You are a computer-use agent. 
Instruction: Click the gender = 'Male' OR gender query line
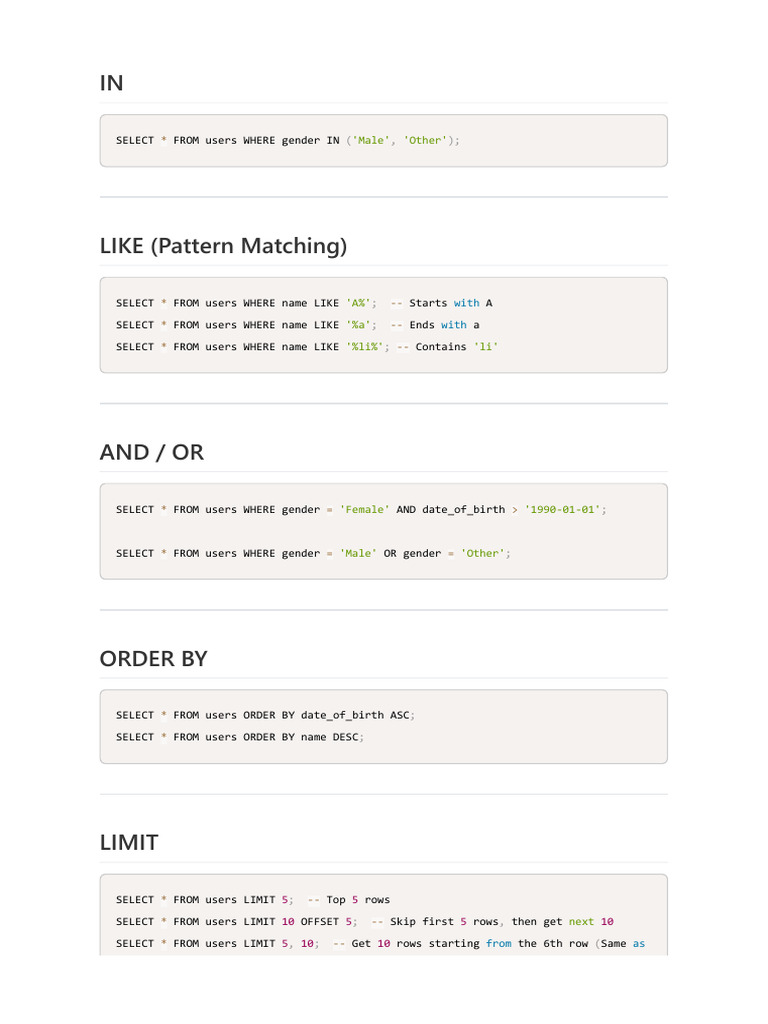click(313, 553)
